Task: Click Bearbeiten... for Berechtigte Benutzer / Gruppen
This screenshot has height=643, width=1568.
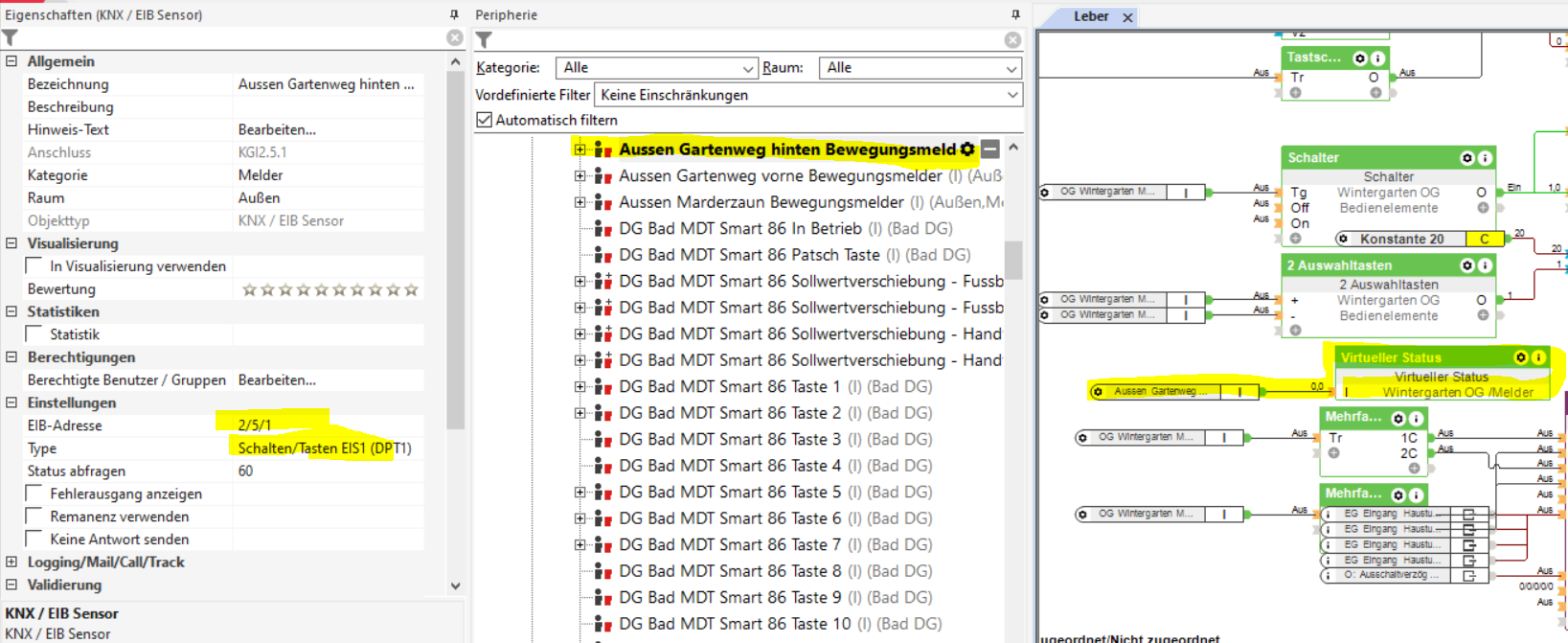Action: 277,380
